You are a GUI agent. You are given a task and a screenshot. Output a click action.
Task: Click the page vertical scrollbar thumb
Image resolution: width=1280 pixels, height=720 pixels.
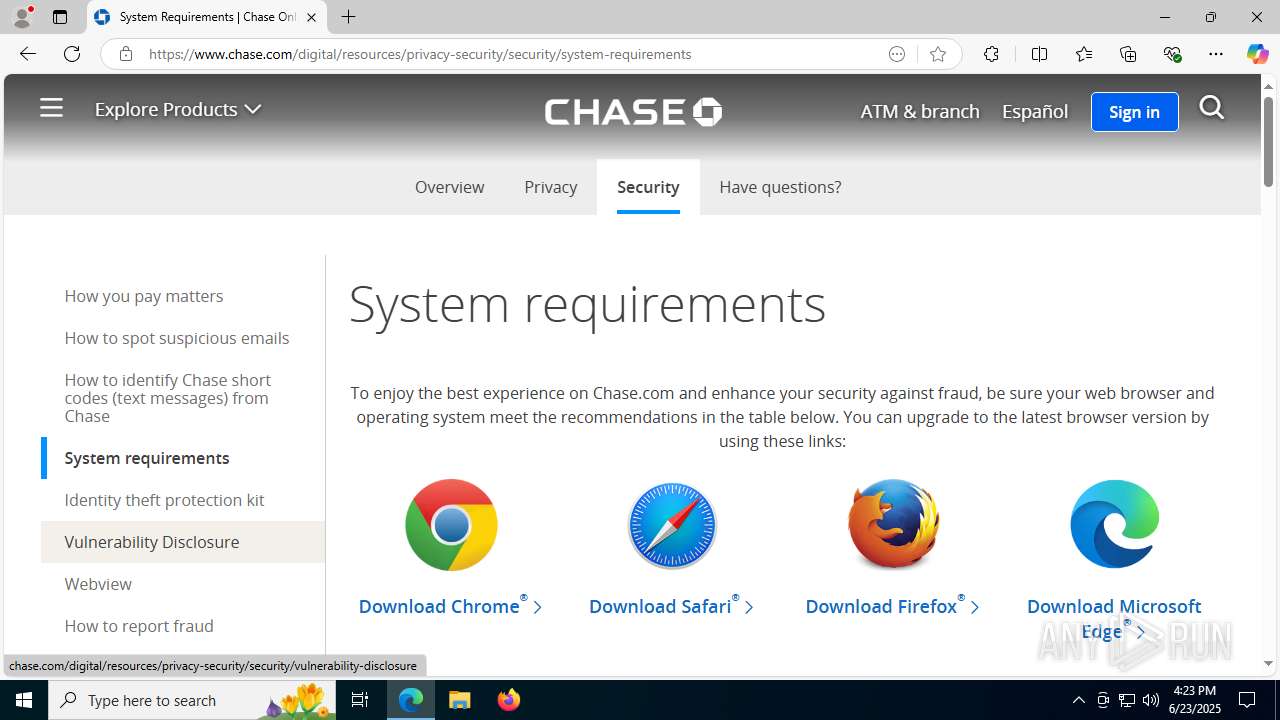pos(1268,141)
